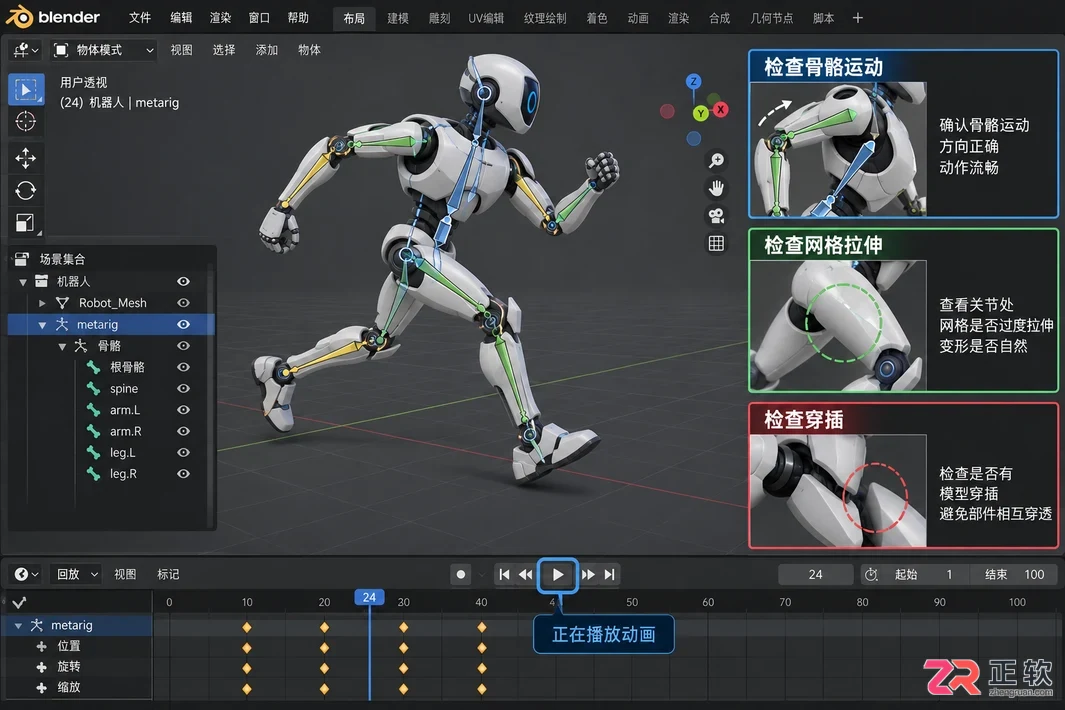Screen dimensions: 1065x710
Task: Click the green Y axis gizmo
Action: [700, 113]
